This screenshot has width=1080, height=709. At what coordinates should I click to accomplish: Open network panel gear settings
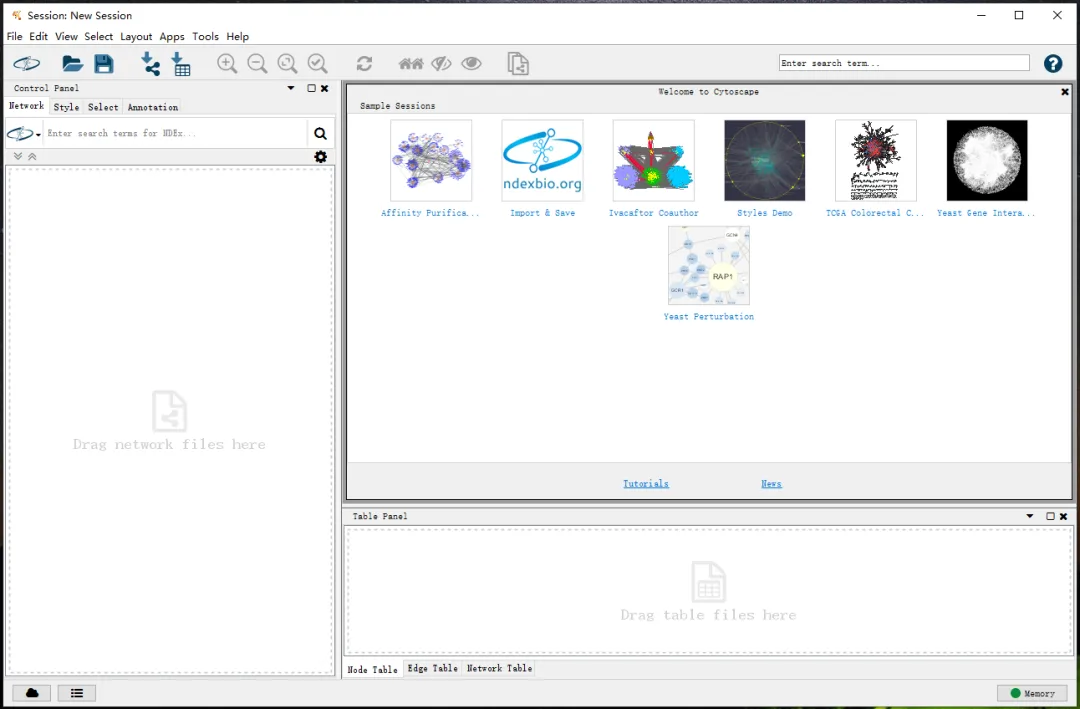coord(320,156)
